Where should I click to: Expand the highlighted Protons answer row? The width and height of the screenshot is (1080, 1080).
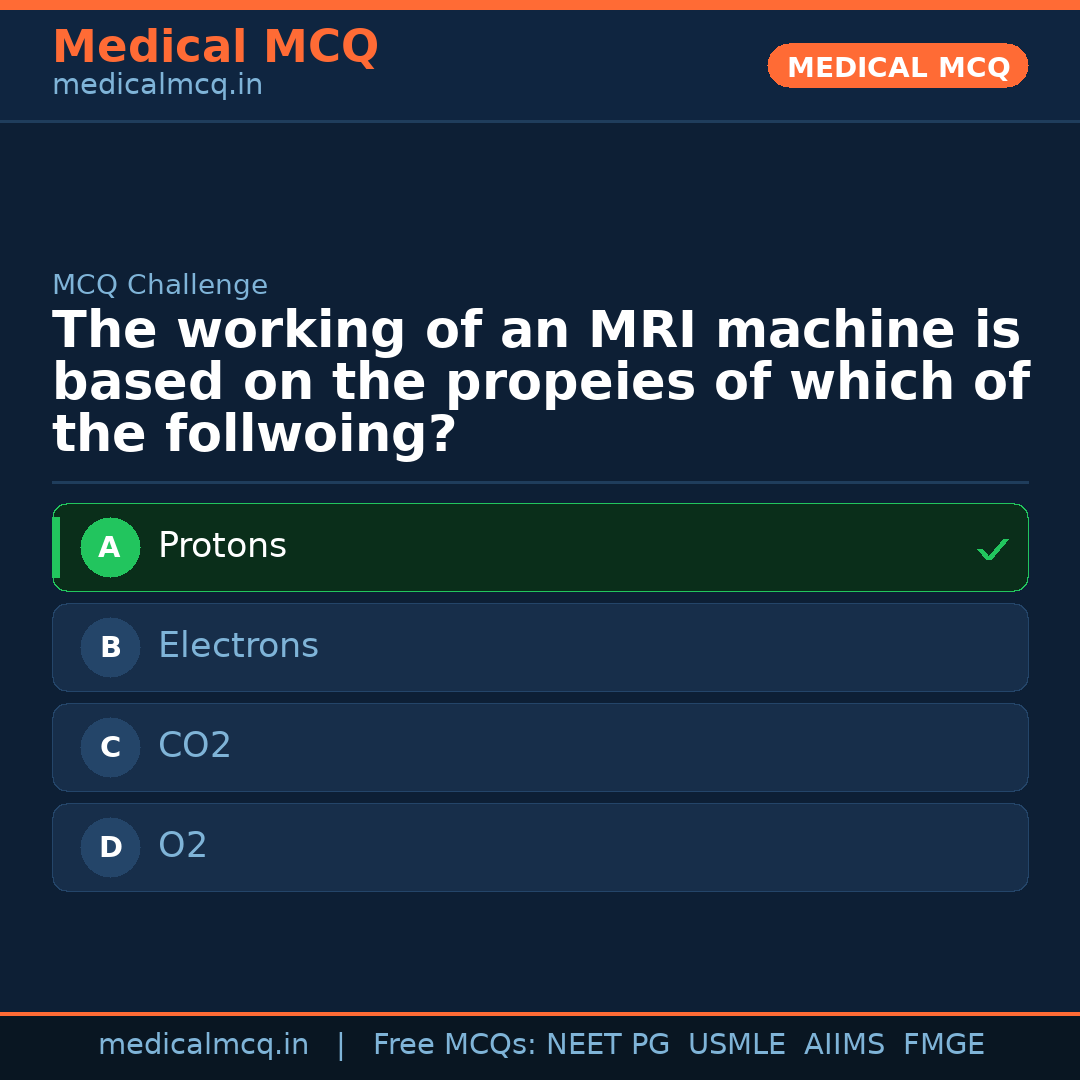coord(540,547)
